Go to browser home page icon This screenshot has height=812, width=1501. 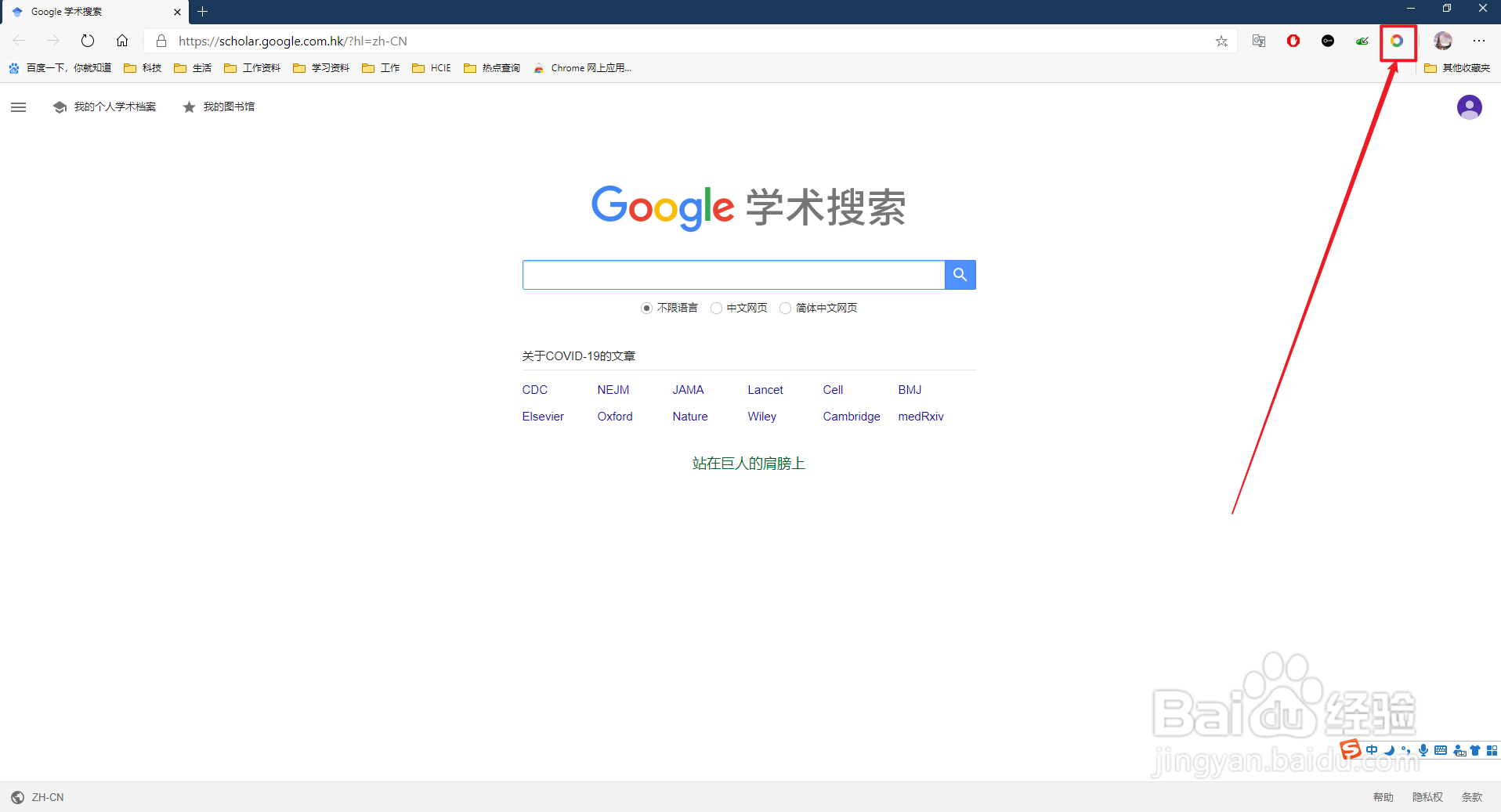coord(122,41)
